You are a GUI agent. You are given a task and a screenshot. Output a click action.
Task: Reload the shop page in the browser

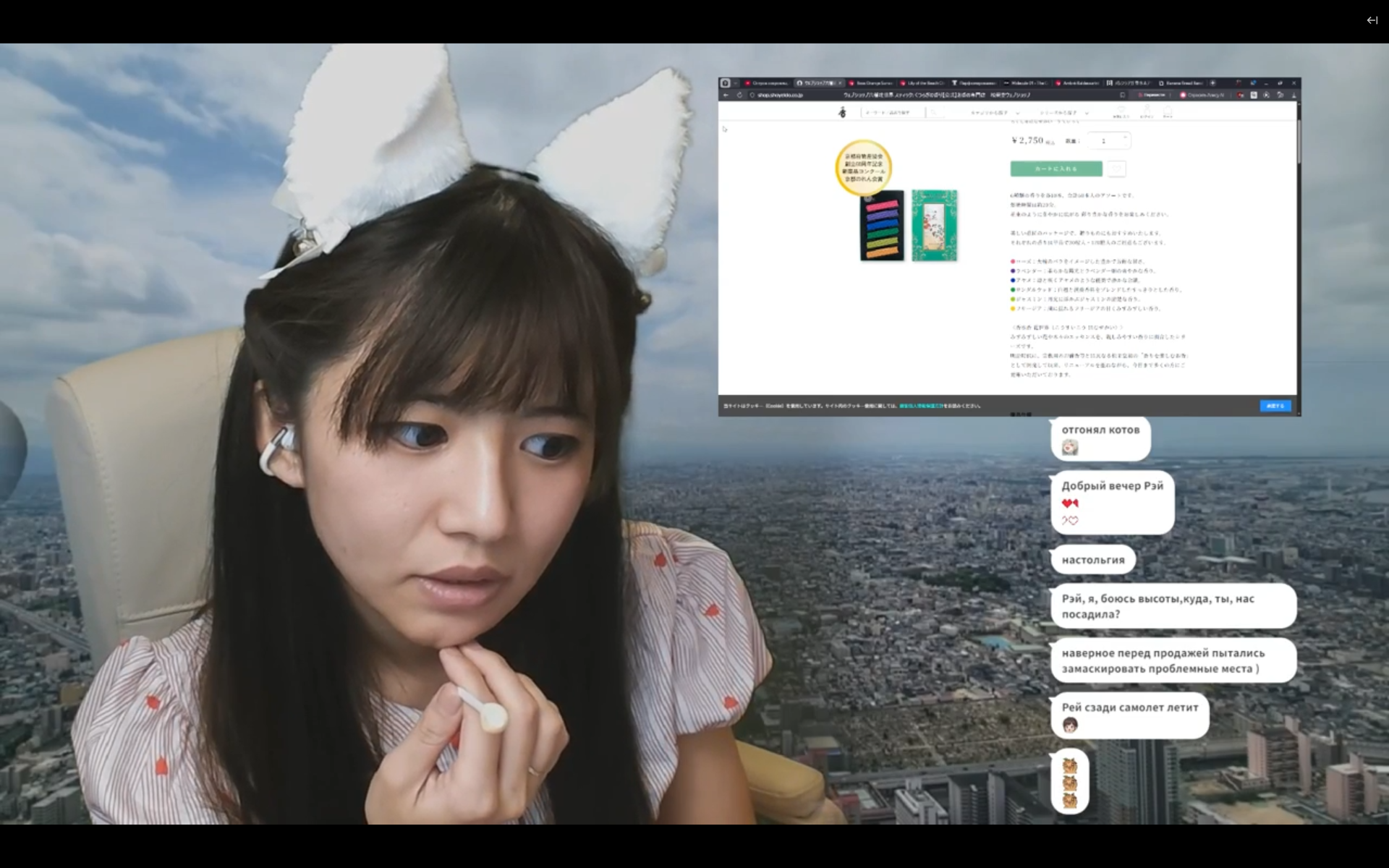(x=739, y=95)
